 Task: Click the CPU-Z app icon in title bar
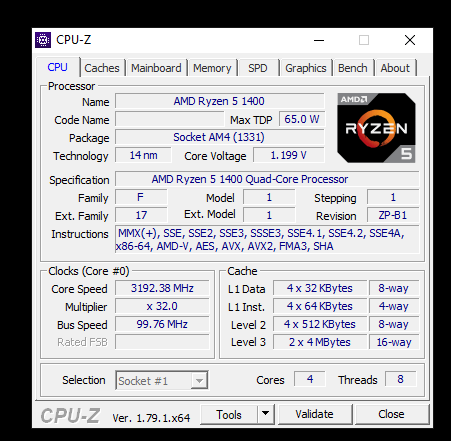[43, 40]
